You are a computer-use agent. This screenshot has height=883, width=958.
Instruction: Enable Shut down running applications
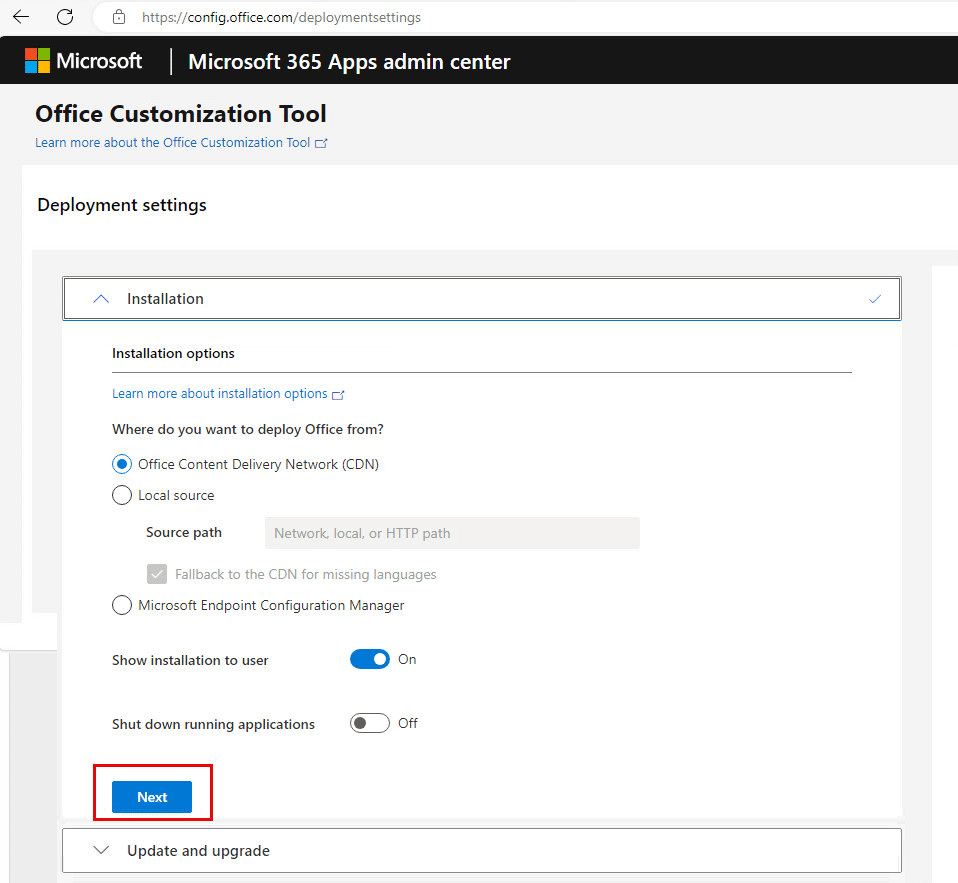(x=369, y=723)
